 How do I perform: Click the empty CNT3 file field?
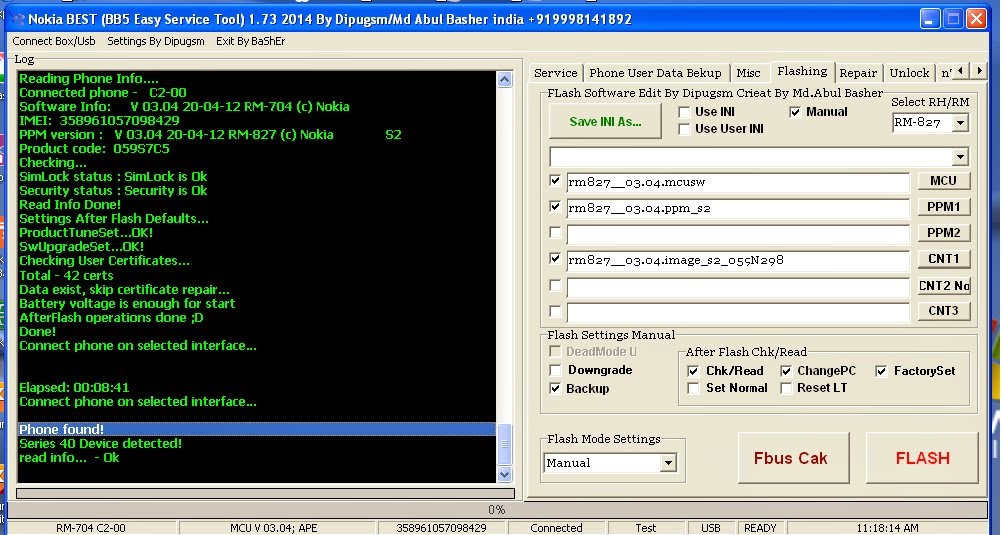tap(738, 312)
